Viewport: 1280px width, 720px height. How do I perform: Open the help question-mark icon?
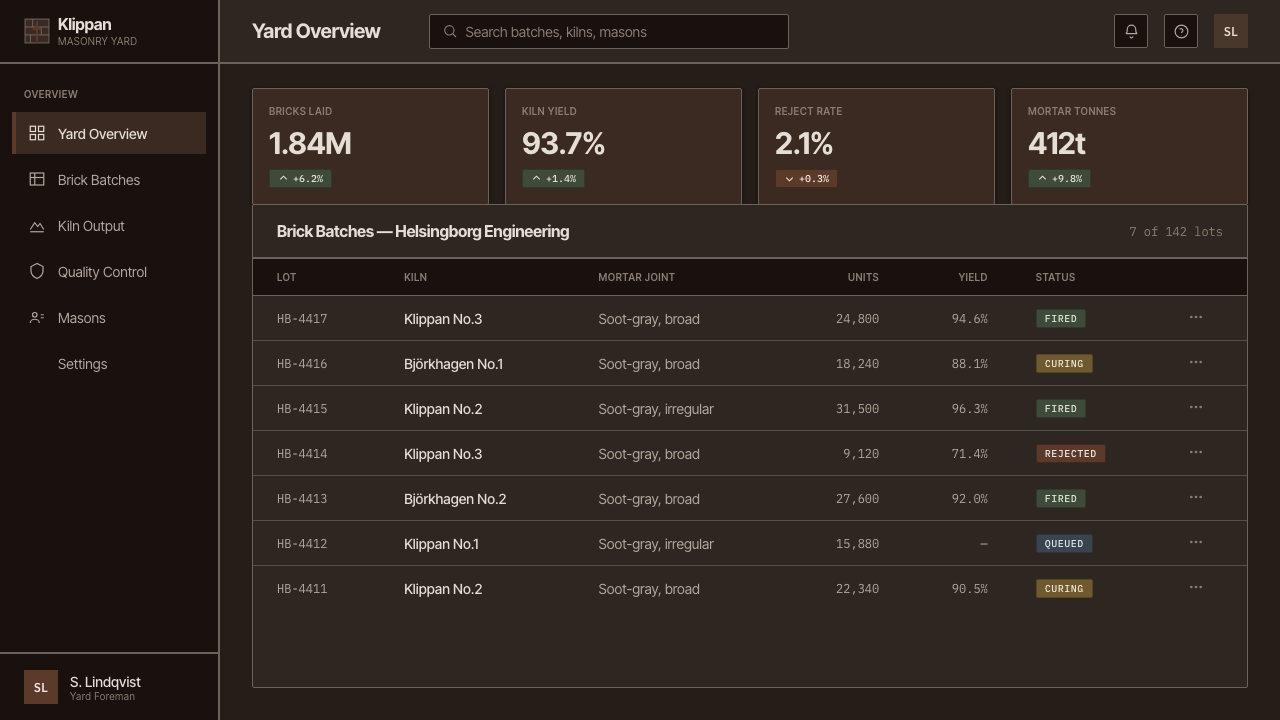1181,31
